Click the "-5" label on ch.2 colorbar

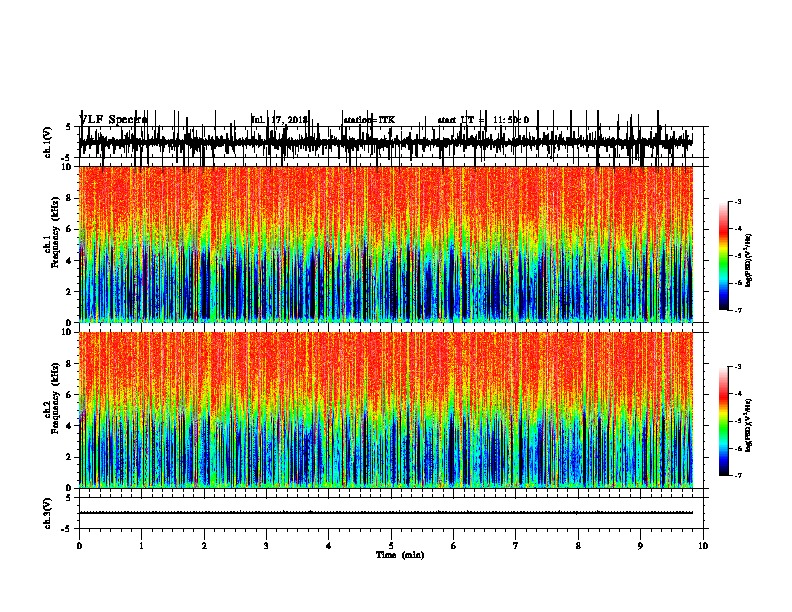pos(737,421)
